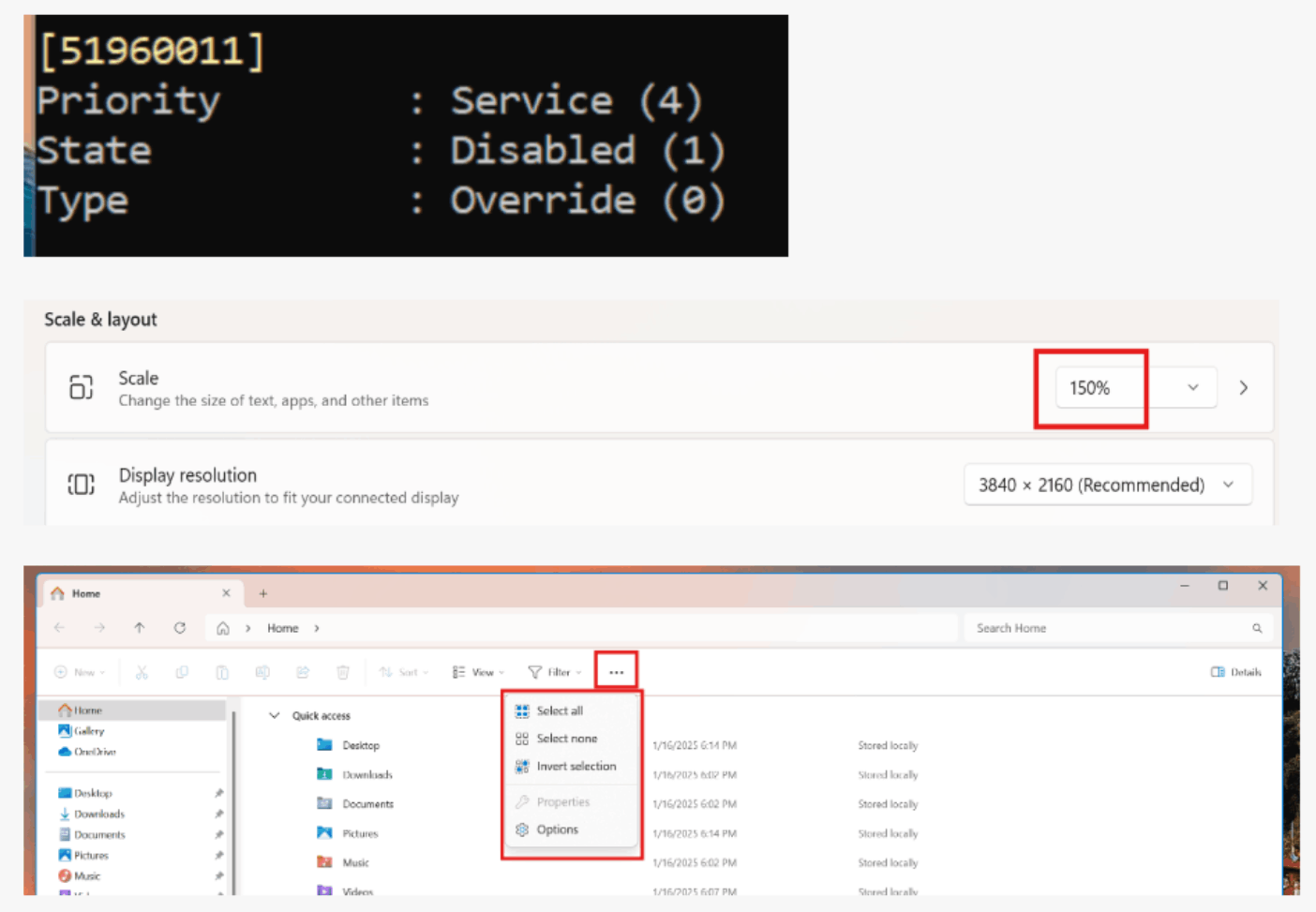This screenshot has width=1316, height=912.
Task: Add a new tab with the plus icon
Action: pos(263,593)
